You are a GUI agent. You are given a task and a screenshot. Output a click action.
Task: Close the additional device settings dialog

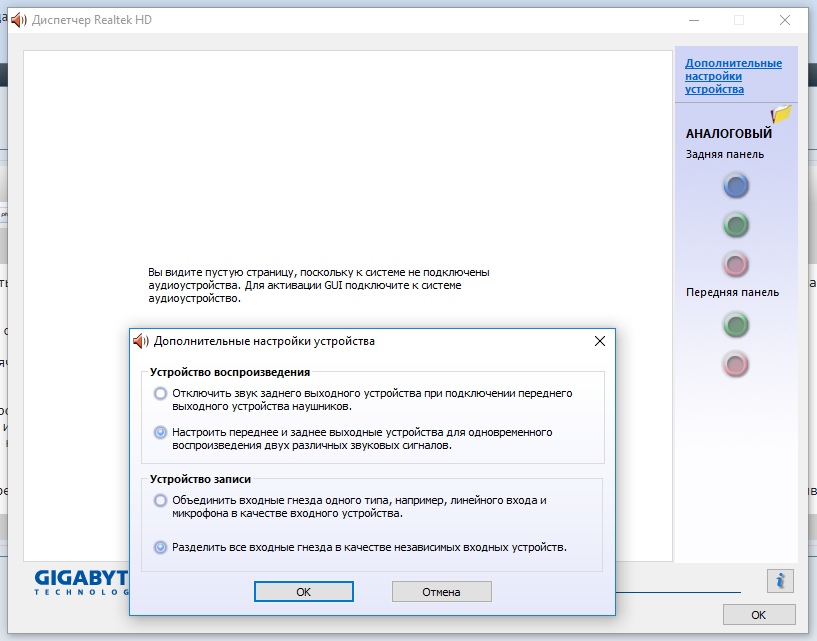pyautogui.click(x=599, y=341)
